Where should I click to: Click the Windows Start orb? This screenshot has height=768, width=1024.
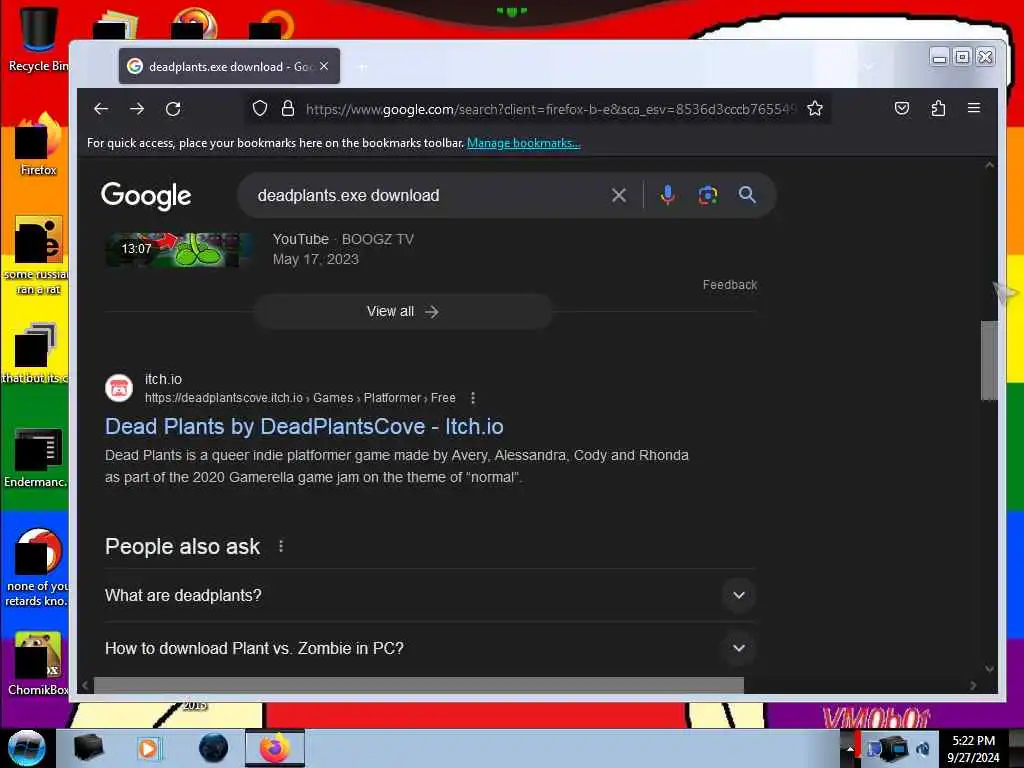coord(27,748)
